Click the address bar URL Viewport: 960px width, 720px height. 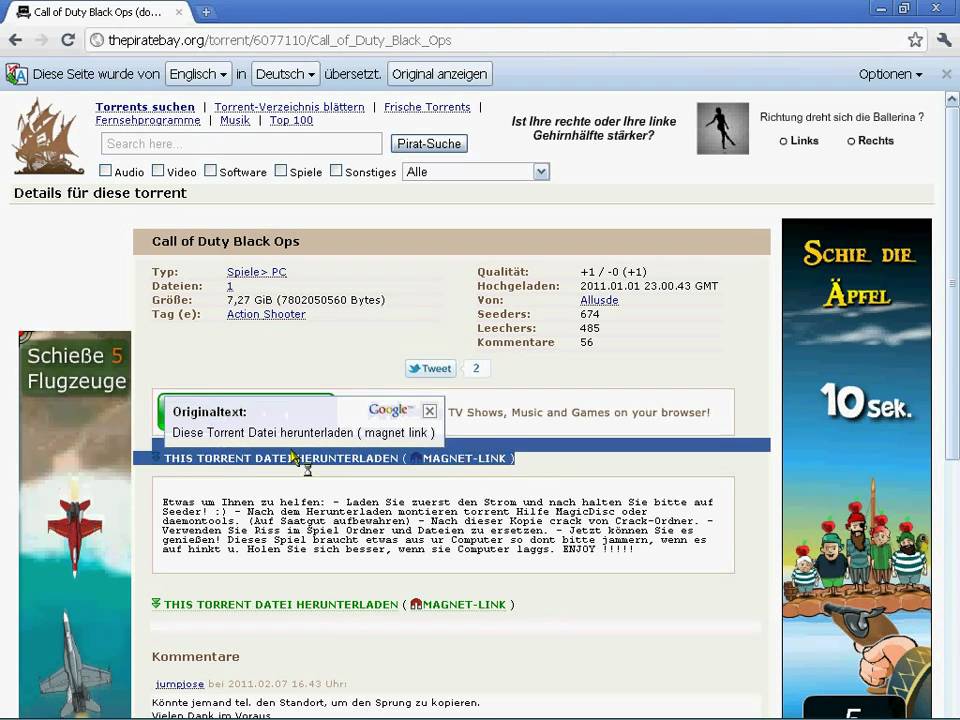(279, 40)
